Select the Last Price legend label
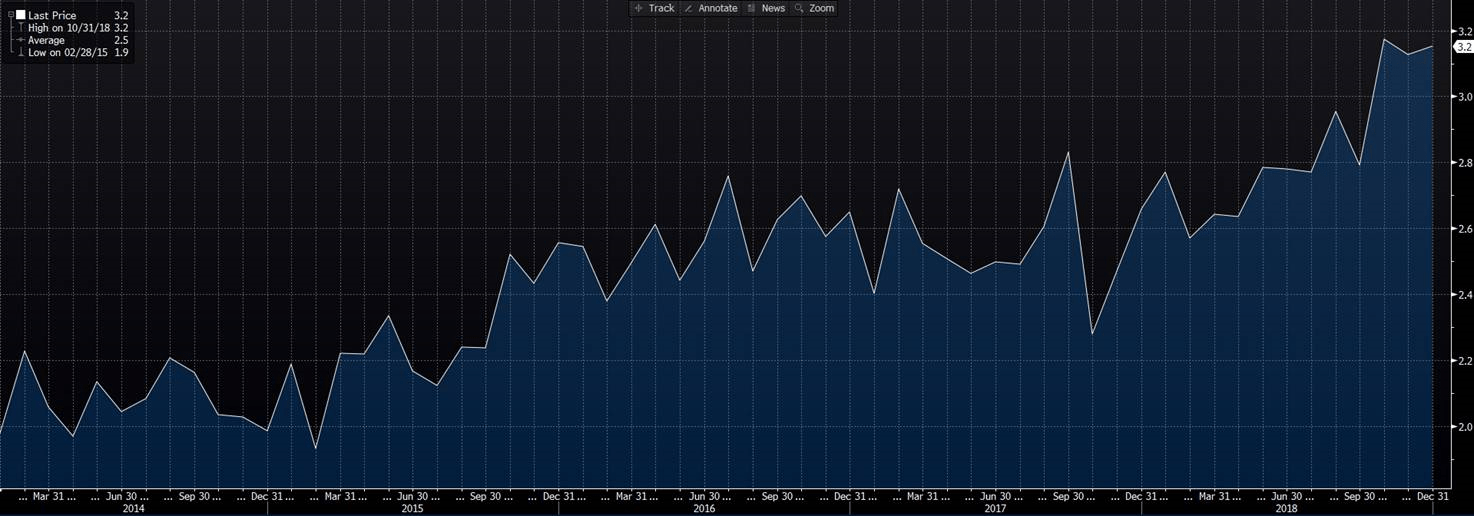This screenshot has height=516, width=1474. (52, 16)
